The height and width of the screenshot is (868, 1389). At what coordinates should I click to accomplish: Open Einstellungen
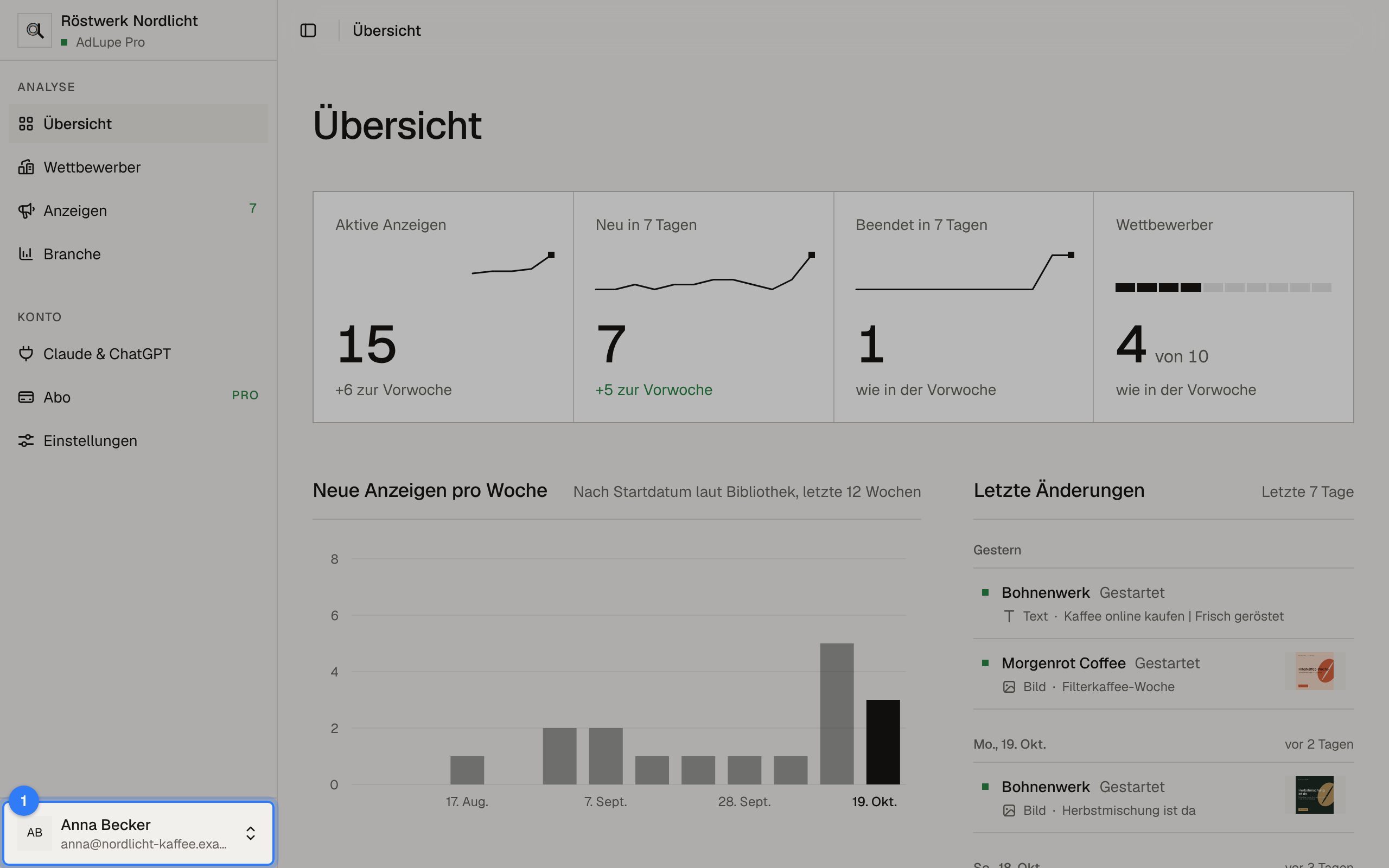click(x=138, y=441)
